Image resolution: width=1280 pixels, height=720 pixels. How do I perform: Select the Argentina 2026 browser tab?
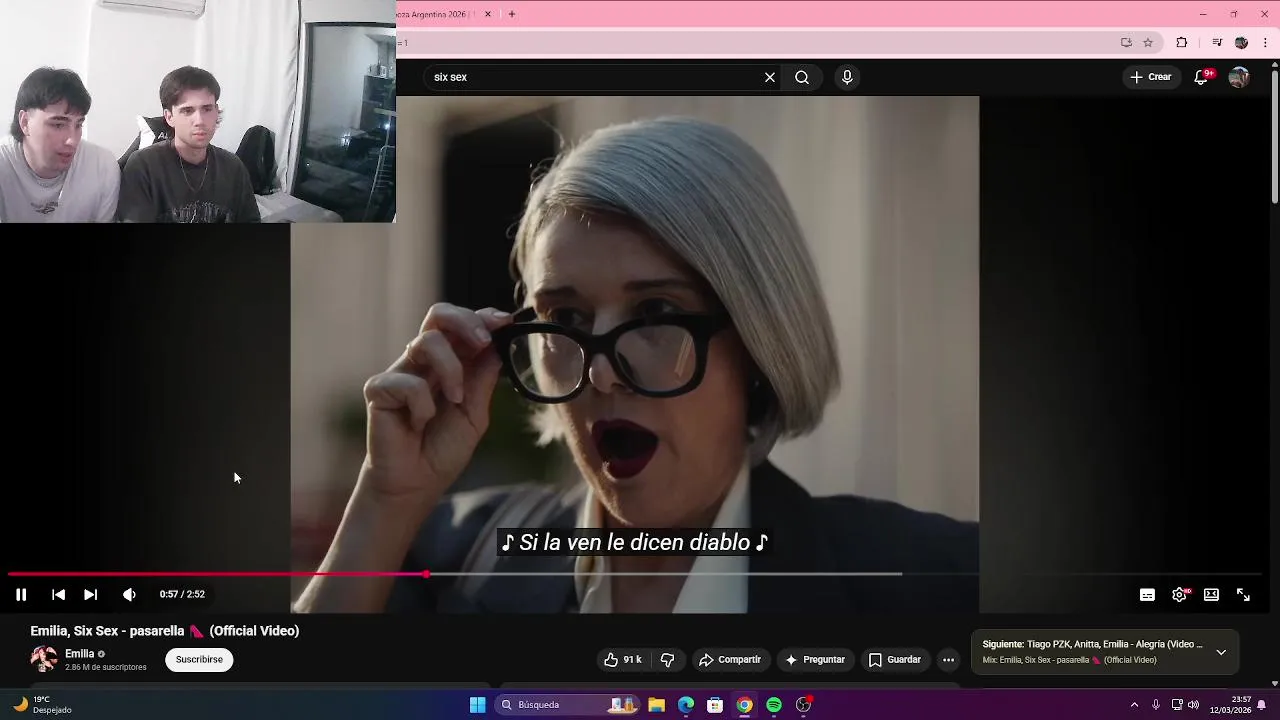click(435, 14)
